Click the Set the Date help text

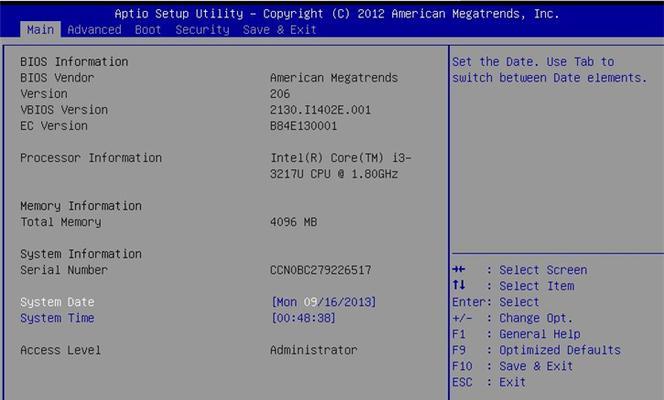tap(549, 70)
